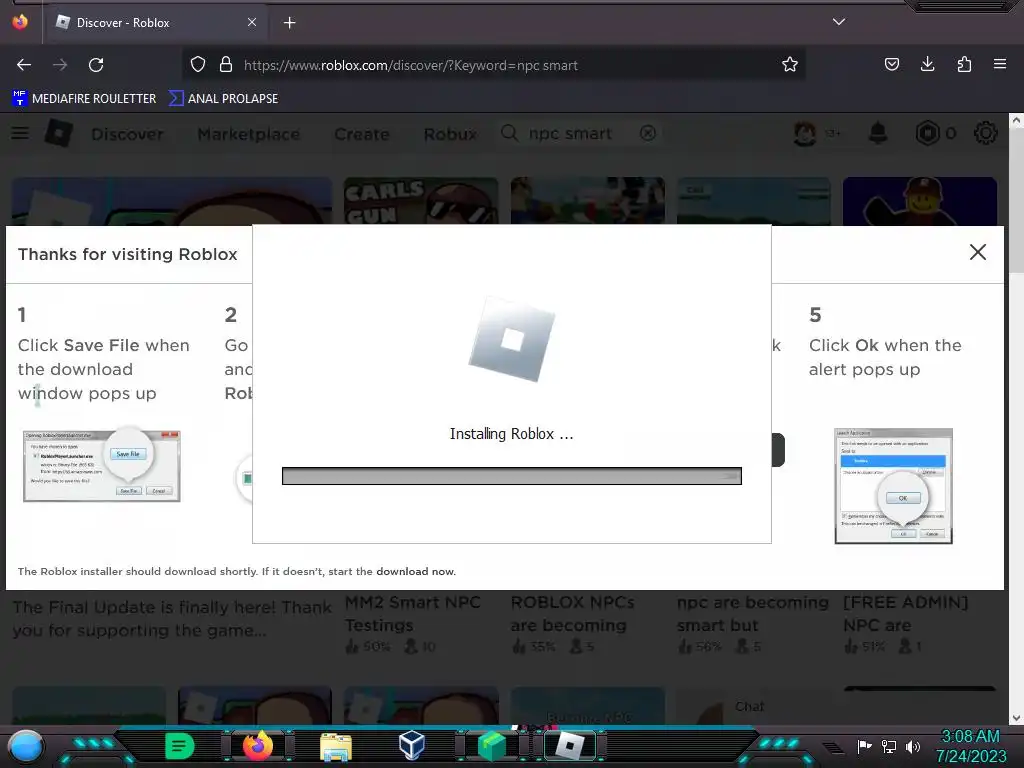Expand the list all tabs chevron
Viewport: 1024px width, 768px height.
(839, 22)
